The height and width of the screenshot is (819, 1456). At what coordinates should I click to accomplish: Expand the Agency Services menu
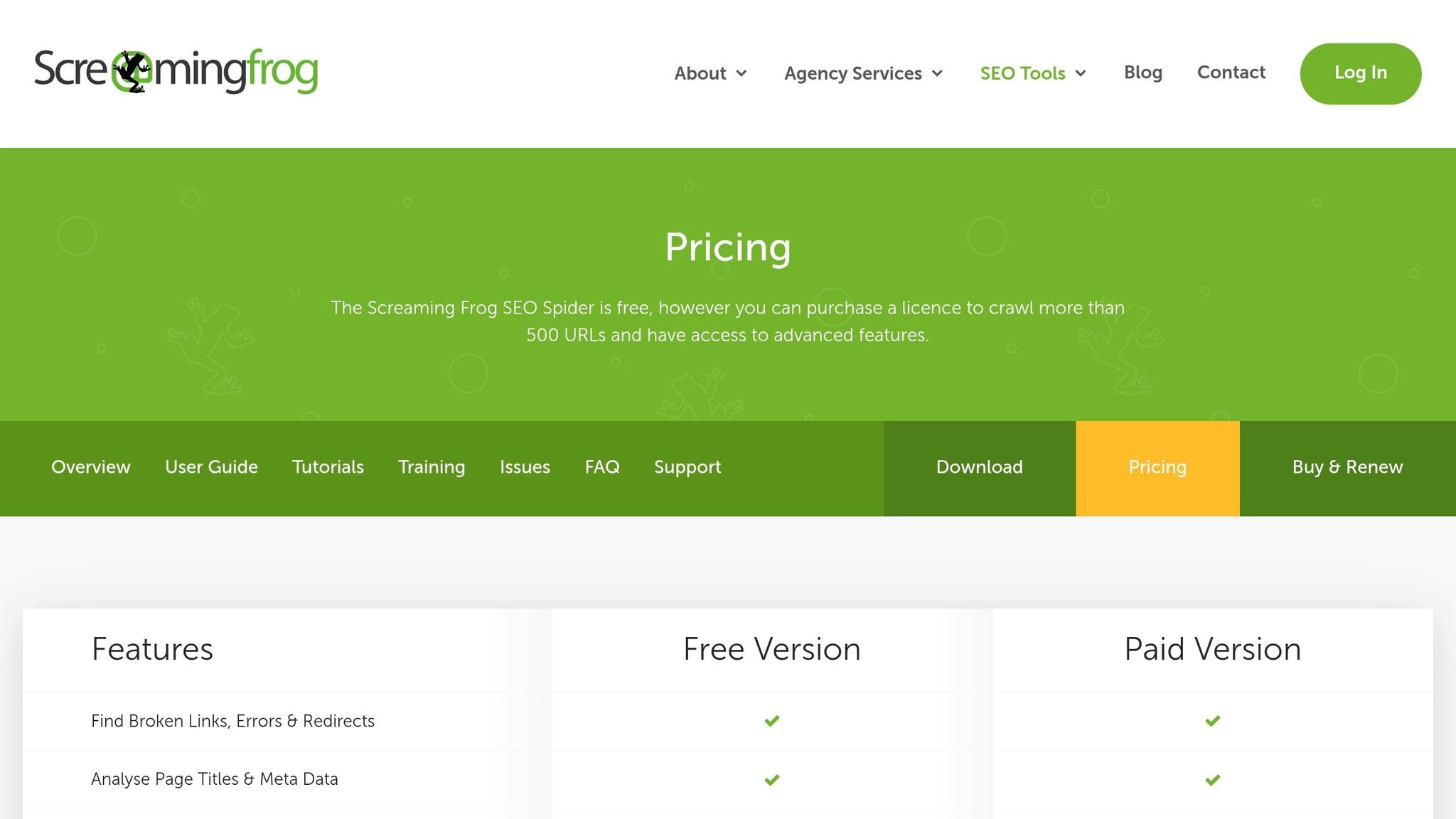(863, 73)
